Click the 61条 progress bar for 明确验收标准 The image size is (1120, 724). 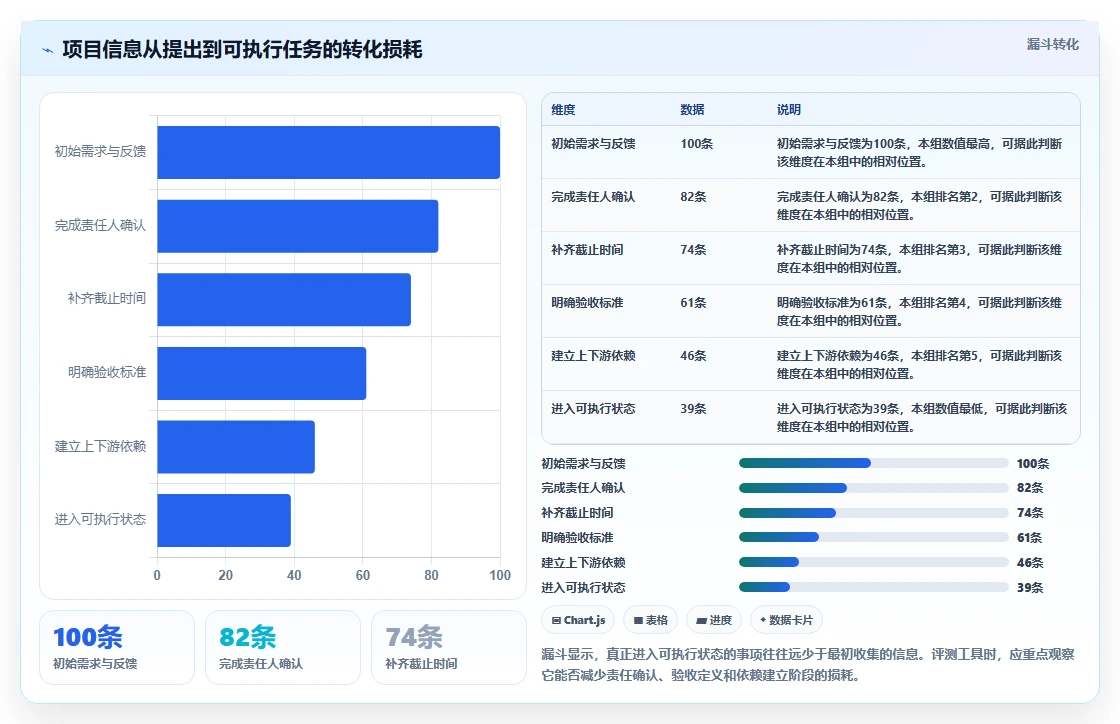874,538
